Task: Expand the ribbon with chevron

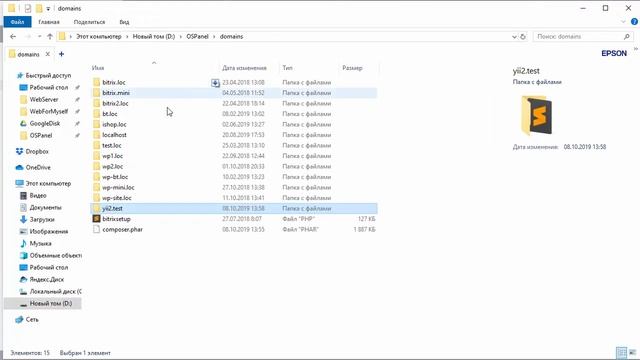Action: point(624,22)
